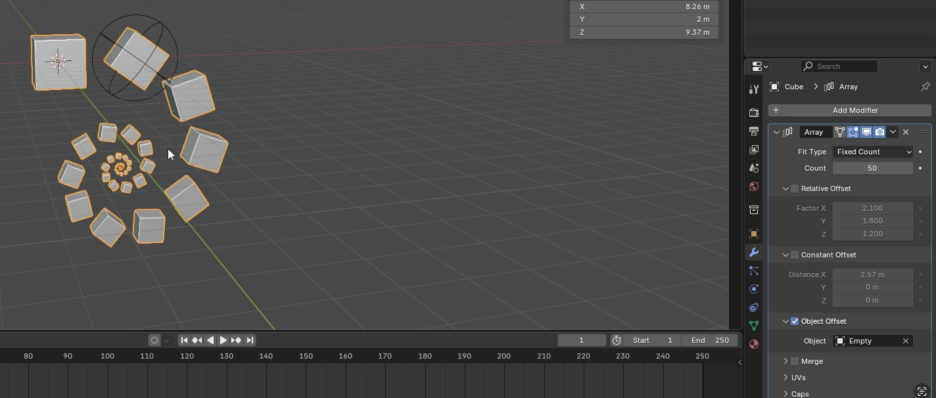Animate the Count property dot
Image resolution: width=936 pixels, height=398 pixels.
(920, 168)
